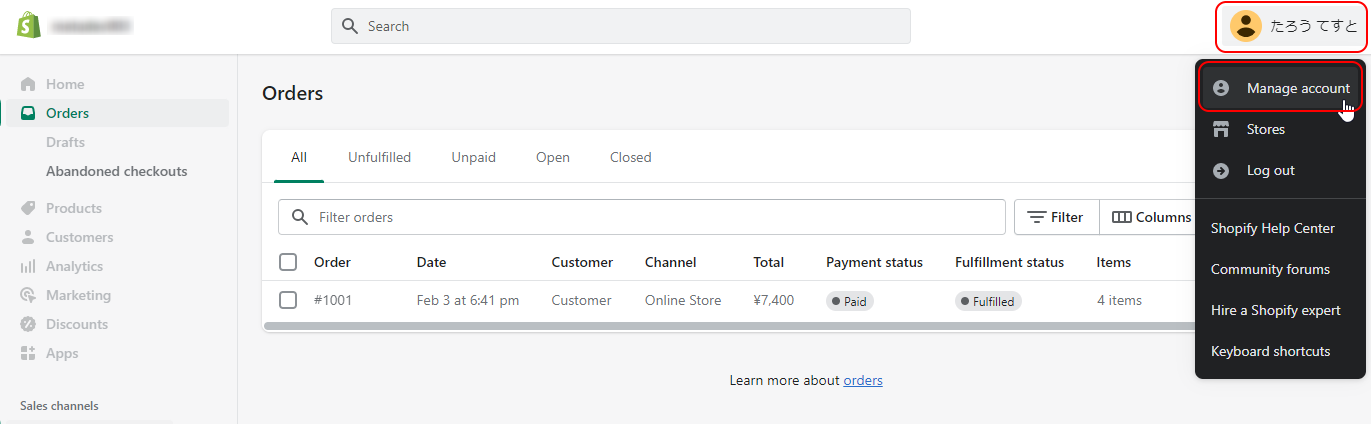Image resolution: width=1371 pixels, height=424 pixels.
Task: Click the top Search field
Action: click(621, 26)
